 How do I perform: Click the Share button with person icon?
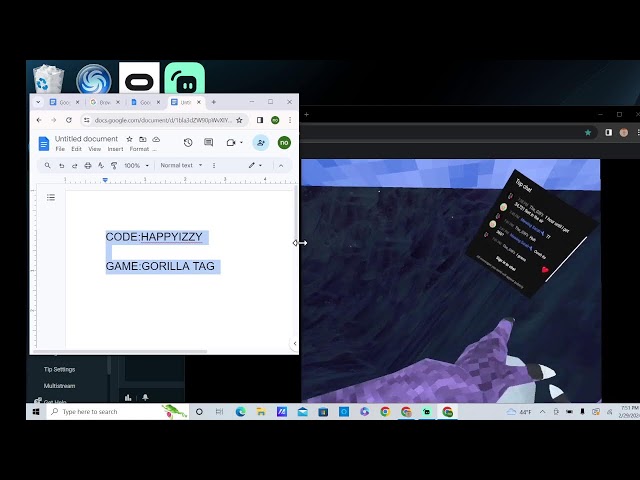click(261, 143)
